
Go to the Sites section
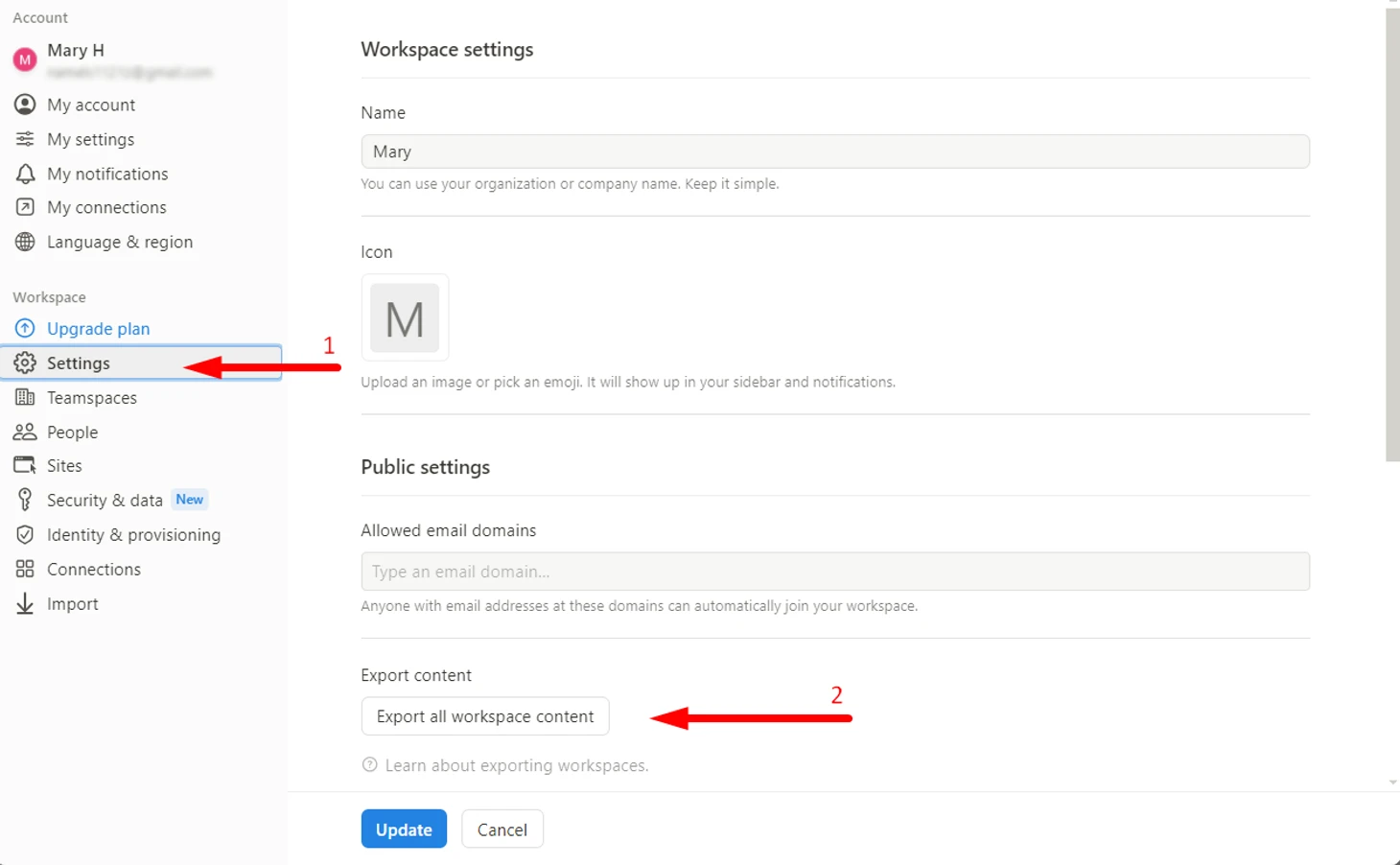point(64,466)
